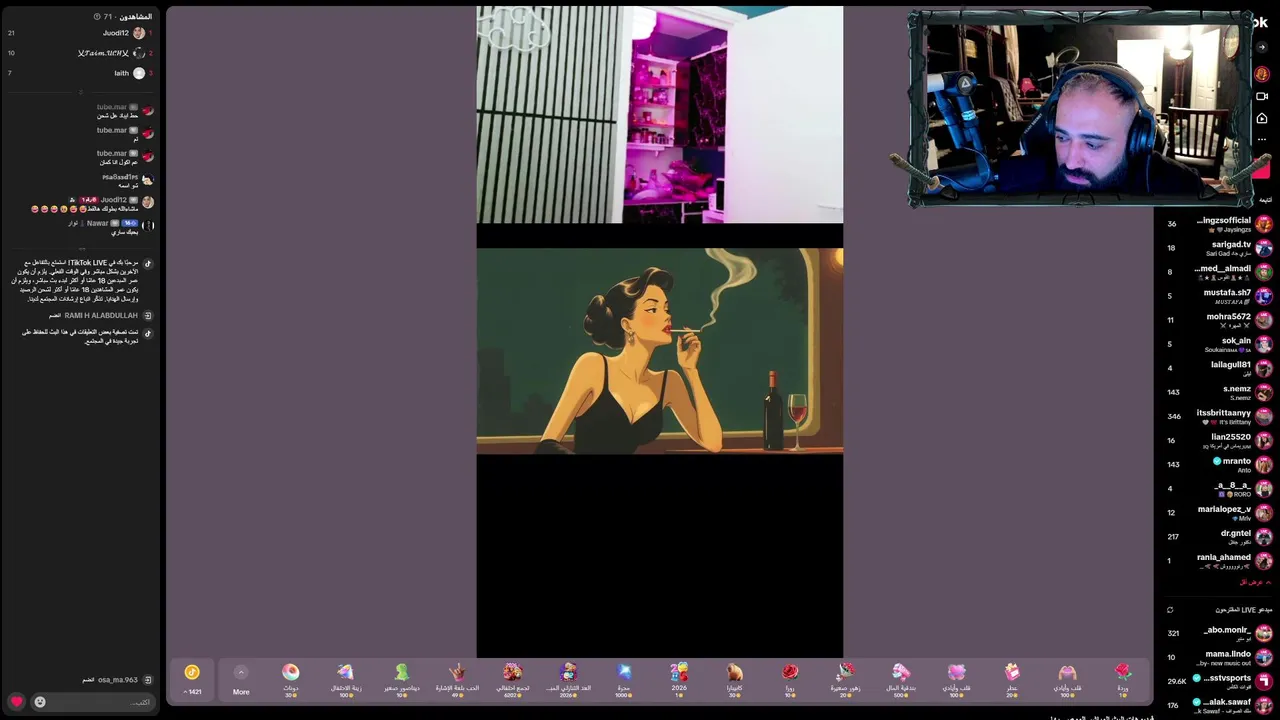Send the small flowers bouquet gift
1280x720 pixels.
pyautogui.click(x=845, y=678)
